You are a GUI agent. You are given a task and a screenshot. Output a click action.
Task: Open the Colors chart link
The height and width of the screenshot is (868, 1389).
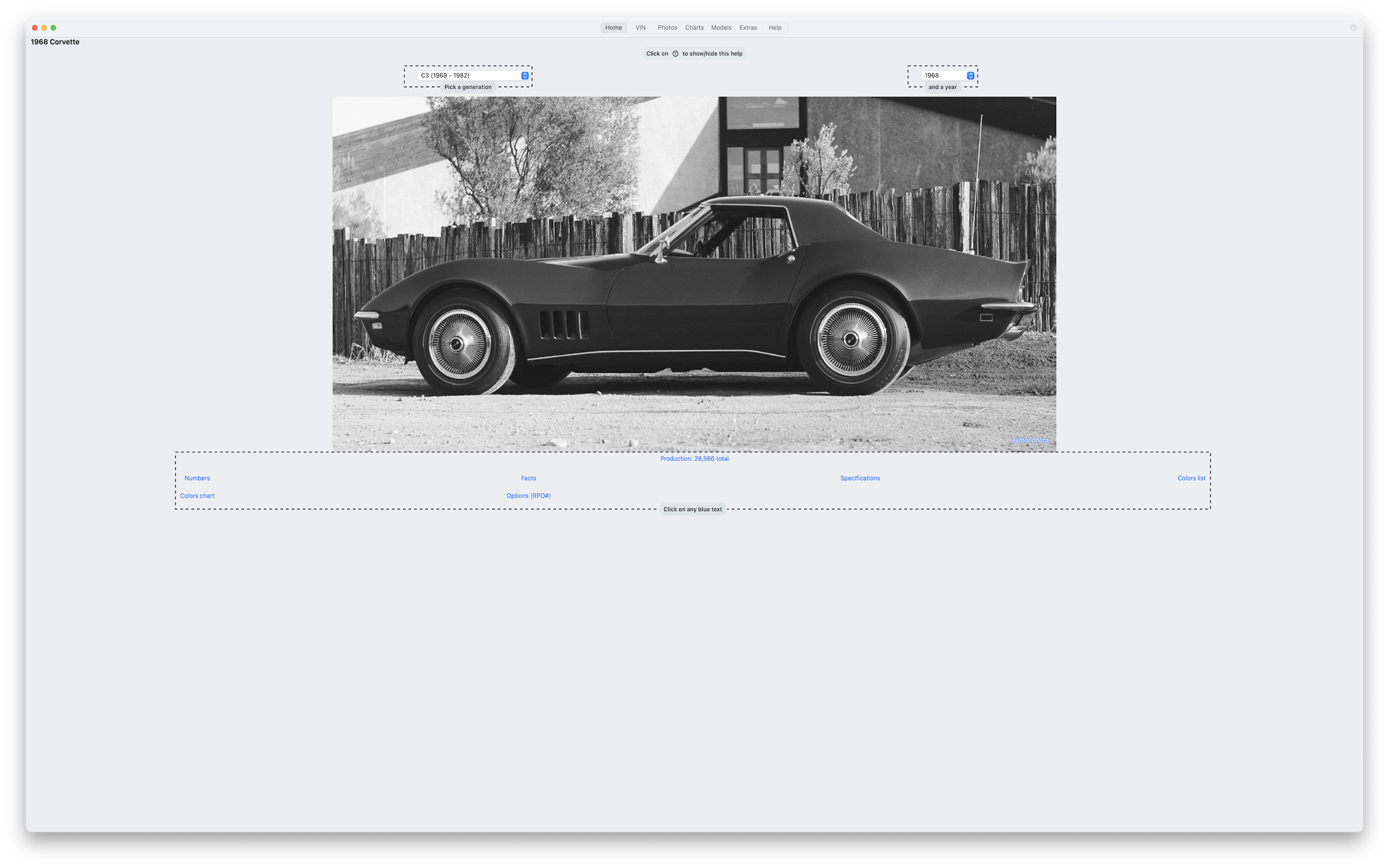pos(197,496)
